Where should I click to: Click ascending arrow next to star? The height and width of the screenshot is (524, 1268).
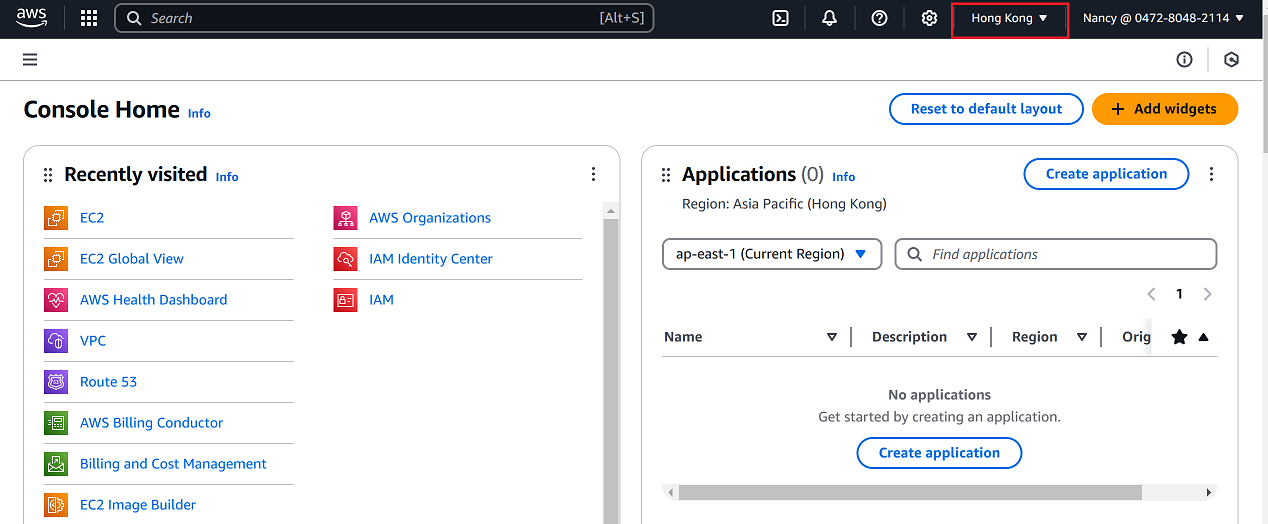1203,337
